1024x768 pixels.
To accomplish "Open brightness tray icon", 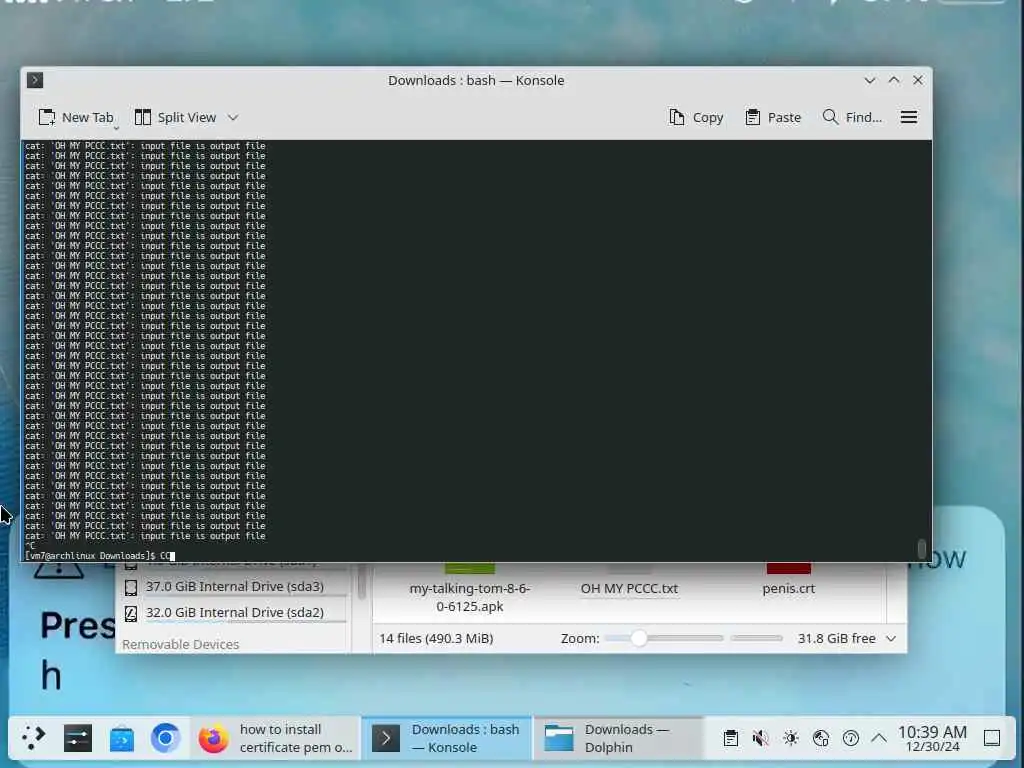I will coord(791,739).
